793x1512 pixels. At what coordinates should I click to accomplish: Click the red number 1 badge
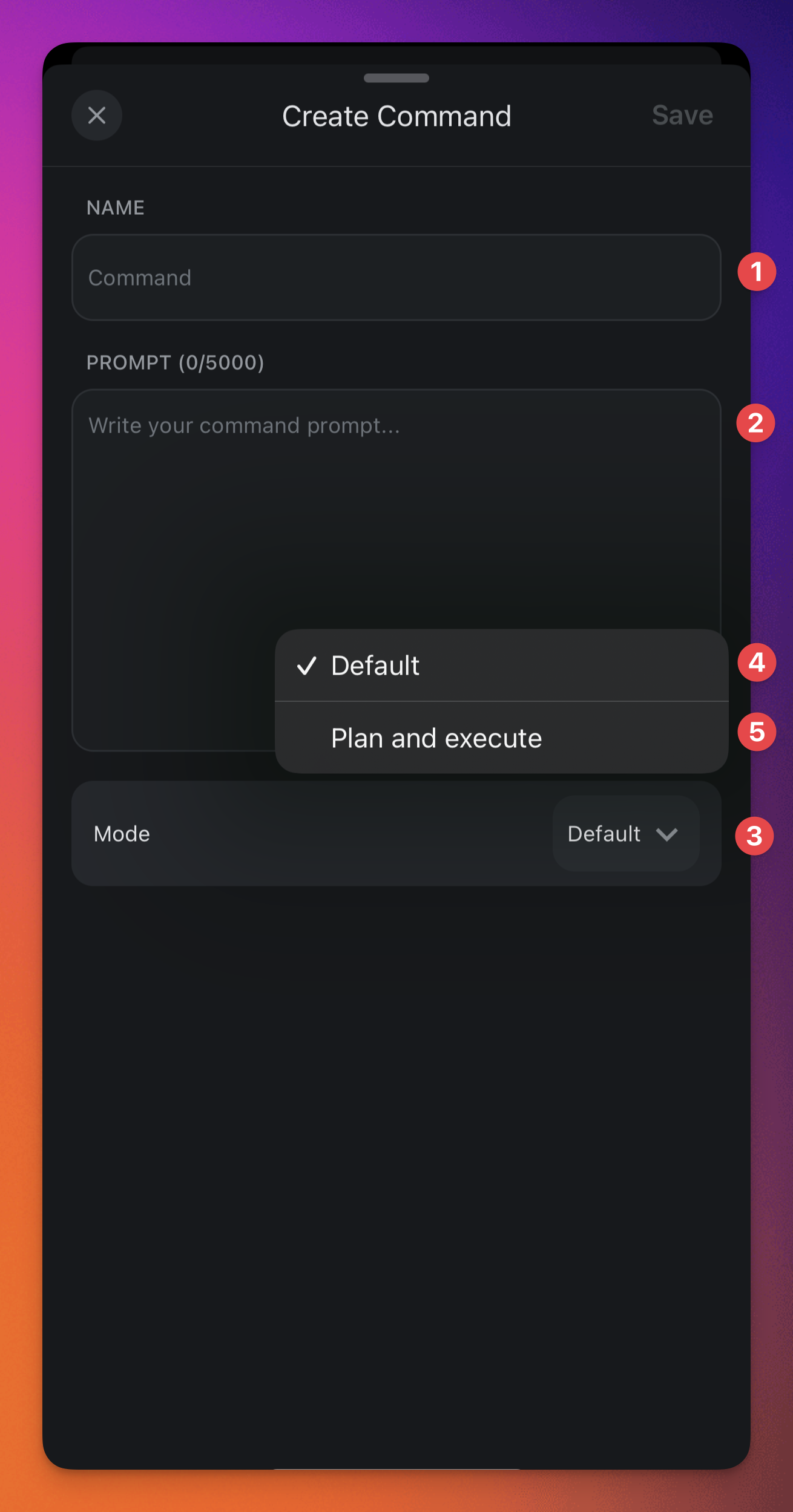[x=756, y=272]
